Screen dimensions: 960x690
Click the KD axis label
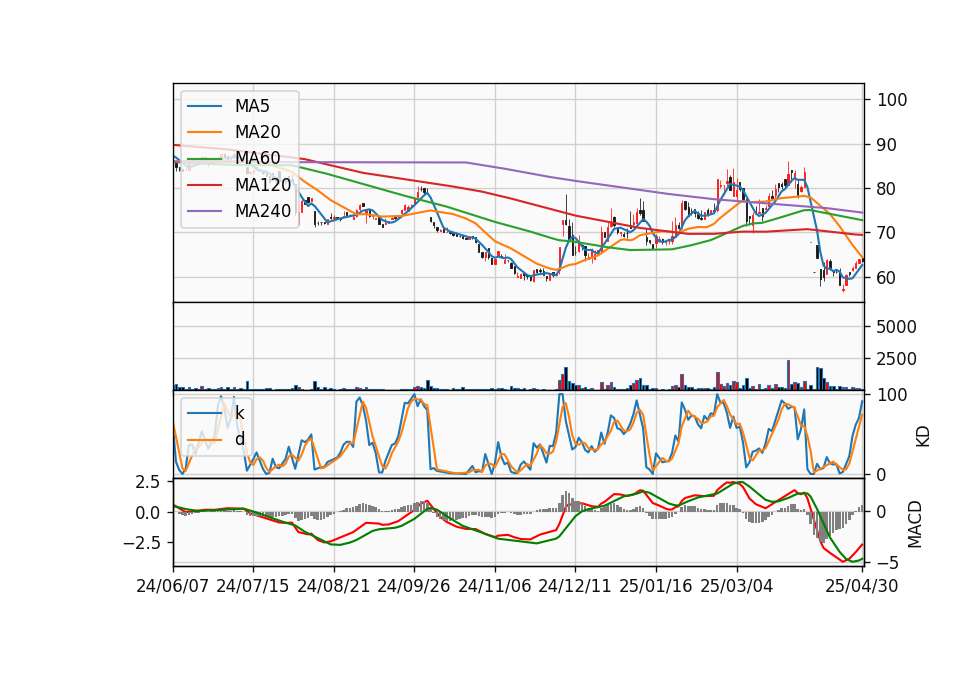(x=923, y=436)
